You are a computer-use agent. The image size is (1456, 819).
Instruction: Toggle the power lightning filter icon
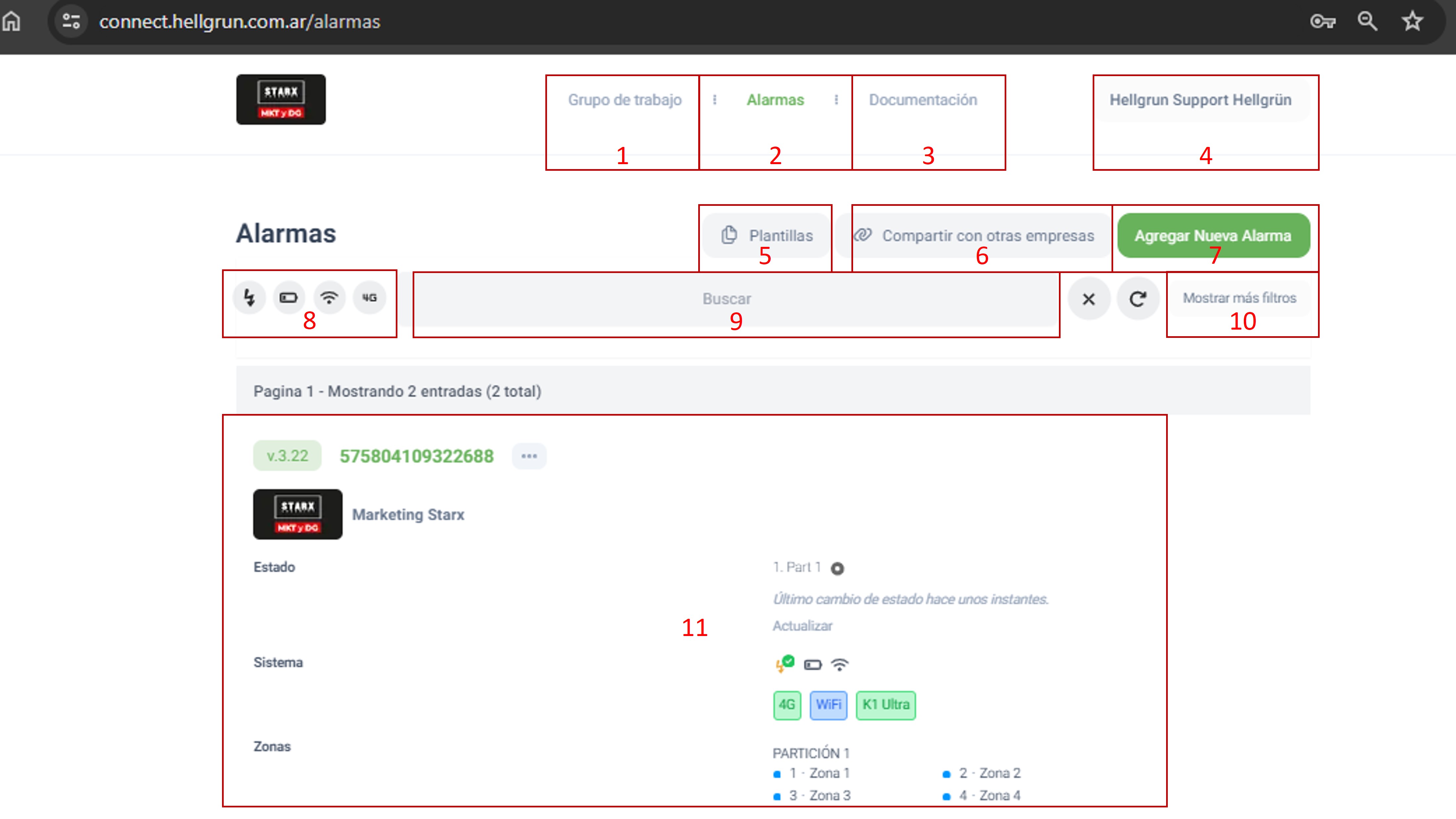point(249,297)
